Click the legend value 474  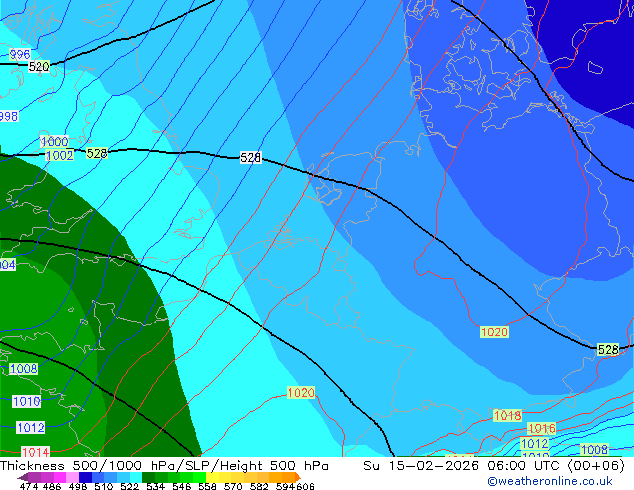pos(29,486)
